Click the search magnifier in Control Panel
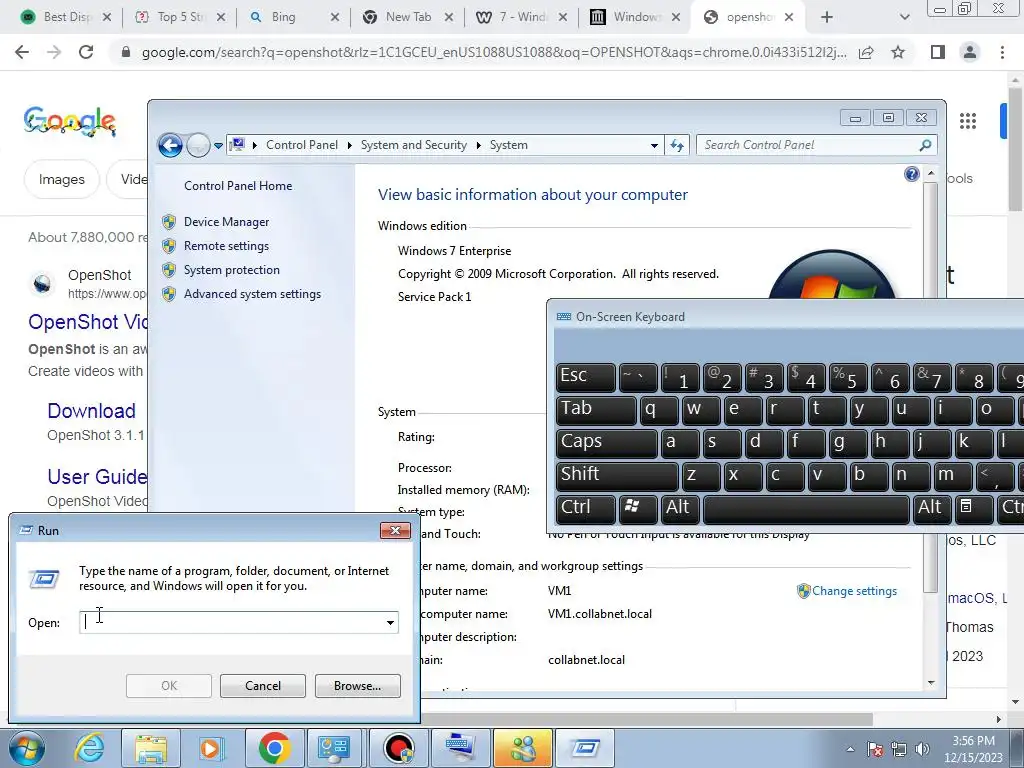Image resolution: width=1024 pixels, height=768 pixels. click(925, 145)
